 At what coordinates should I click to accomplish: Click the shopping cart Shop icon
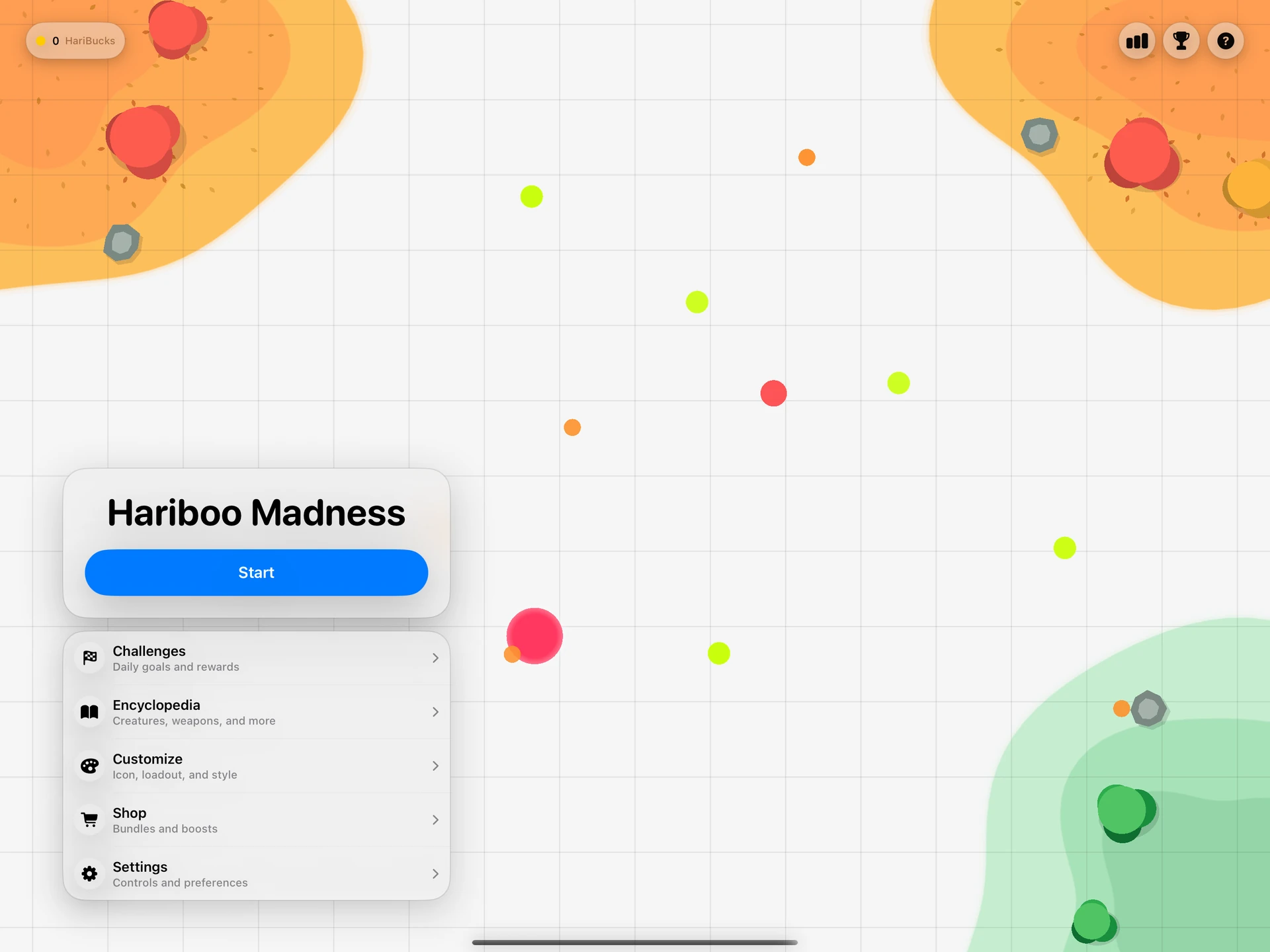coord(90,820)
